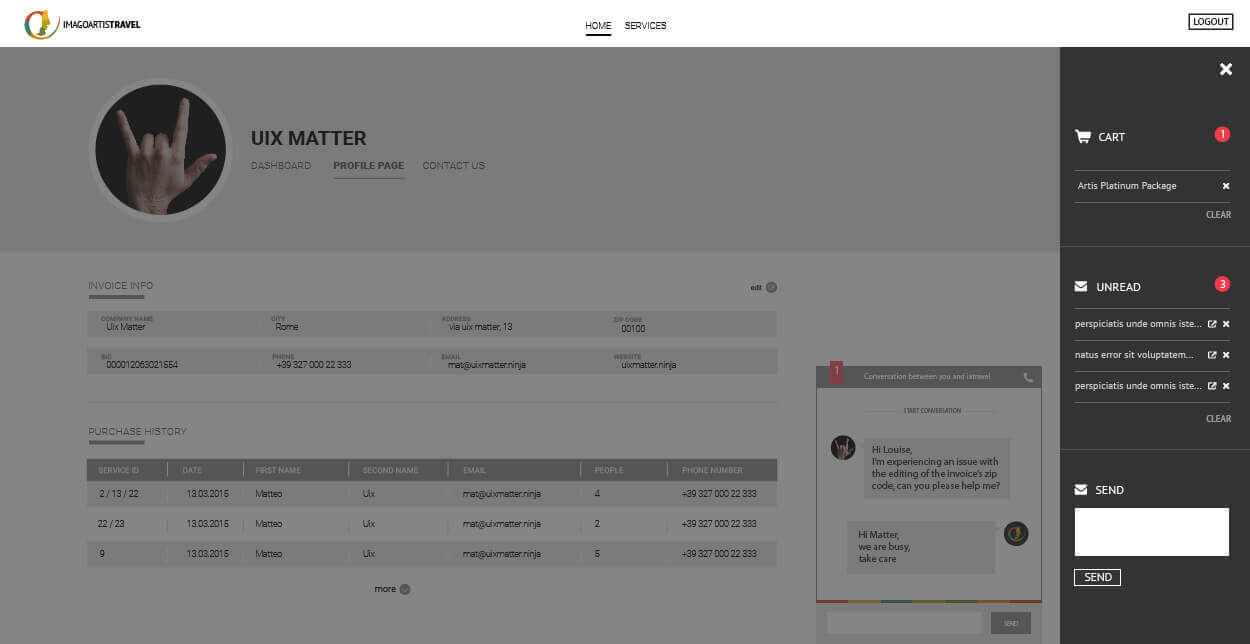Click the phone icon in conversation header

coord(1028,378)
